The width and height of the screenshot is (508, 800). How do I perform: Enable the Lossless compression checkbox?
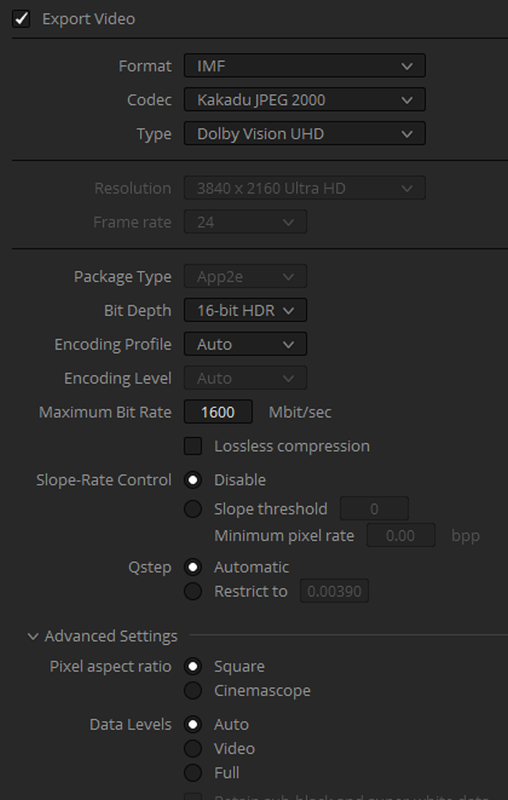coord(193,446)
